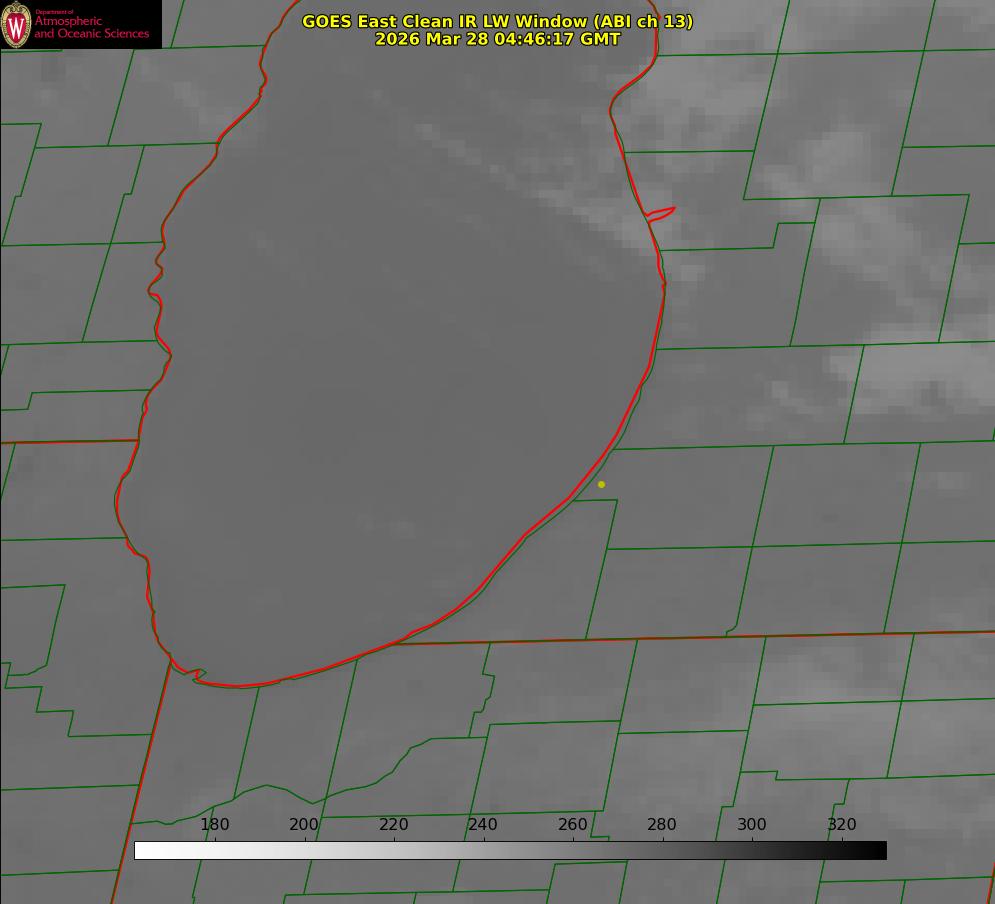Choose the 300 label on the colorbar

coord(752,824)
